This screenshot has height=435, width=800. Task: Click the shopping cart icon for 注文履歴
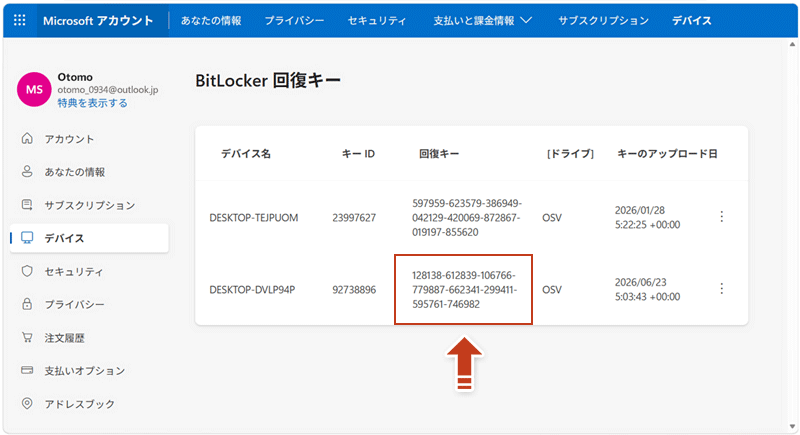(x=27, y=337)
